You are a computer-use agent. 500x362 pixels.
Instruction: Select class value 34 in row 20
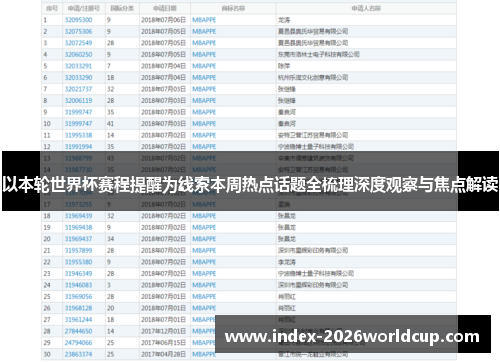(x=110, y=239)
